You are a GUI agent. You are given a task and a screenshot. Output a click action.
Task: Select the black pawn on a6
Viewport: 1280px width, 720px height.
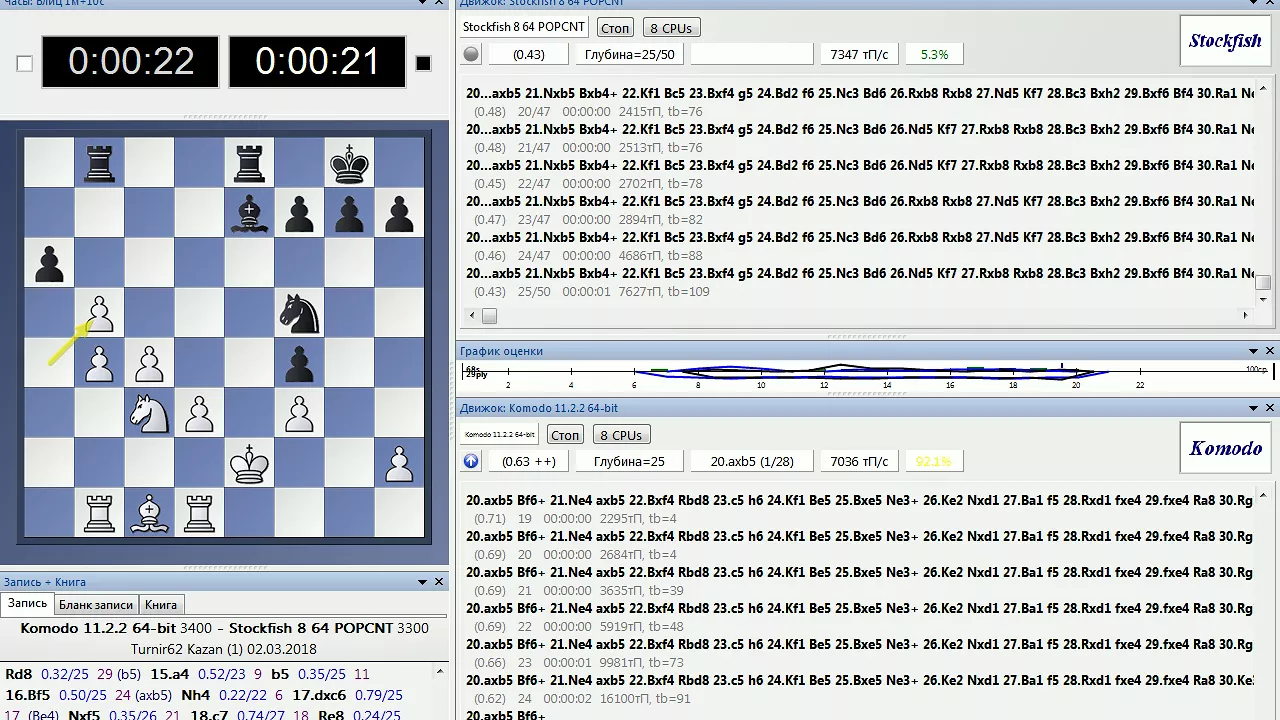[x=49, y=264]
